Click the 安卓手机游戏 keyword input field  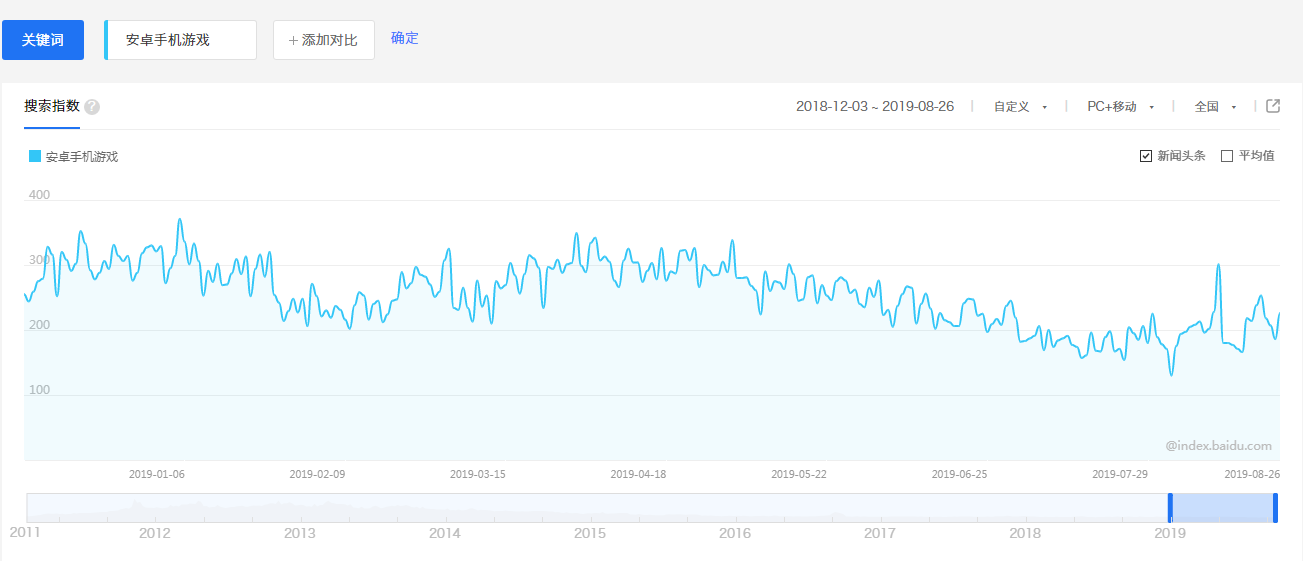pos(181,40)
